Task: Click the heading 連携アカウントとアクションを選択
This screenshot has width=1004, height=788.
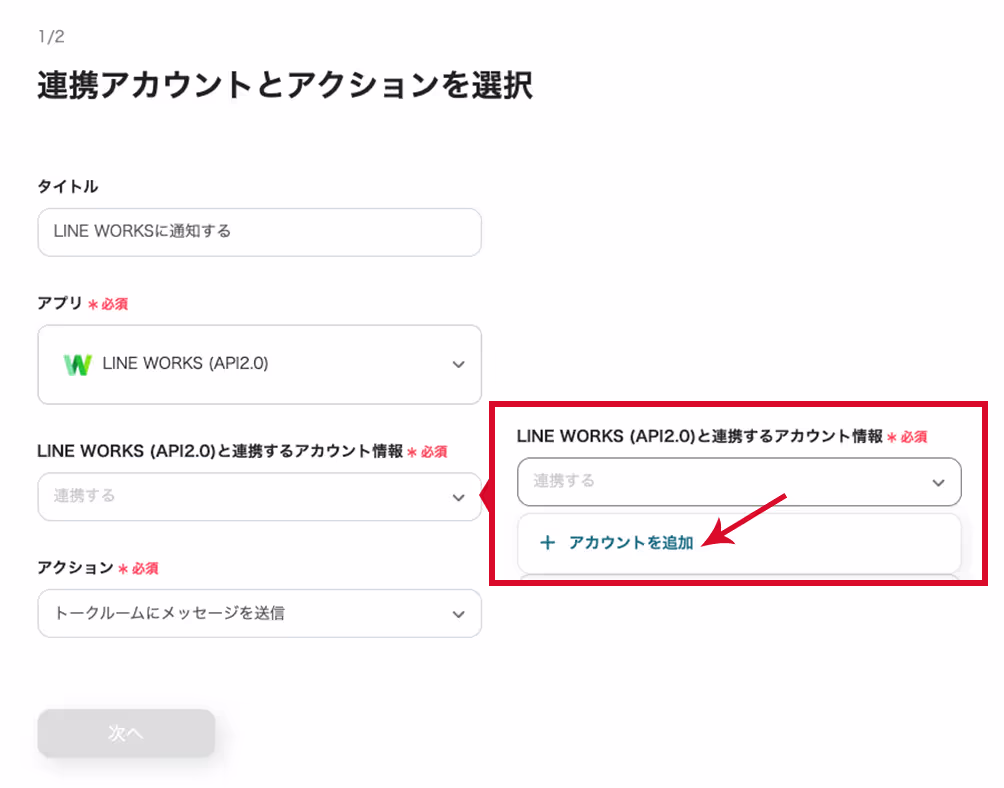Action: click(285, 85)
